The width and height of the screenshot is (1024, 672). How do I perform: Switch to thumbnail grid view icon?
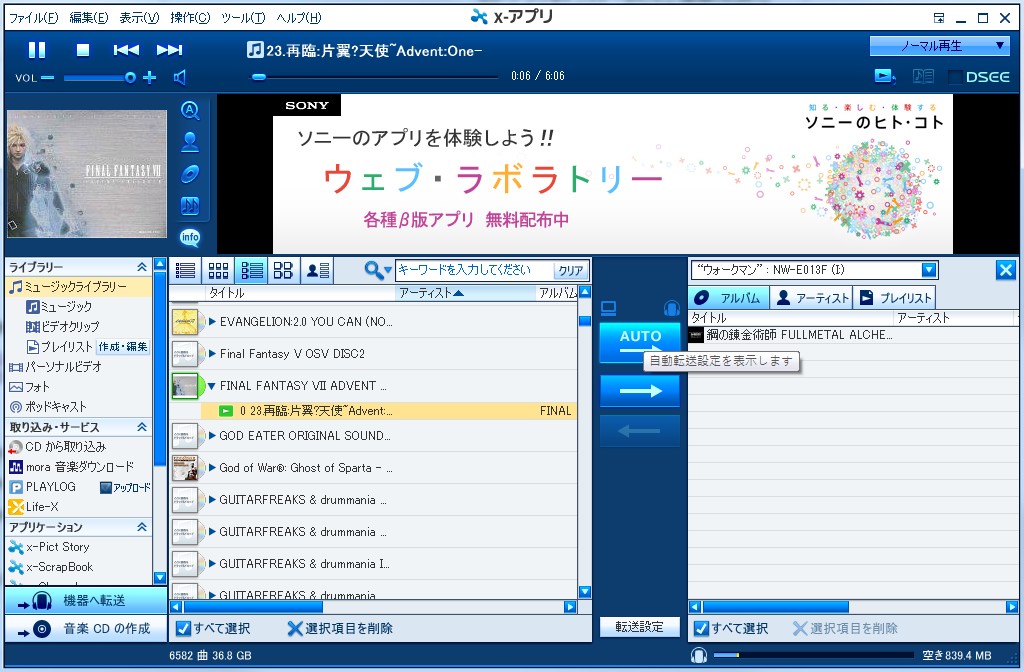click(x=218, y=270)
